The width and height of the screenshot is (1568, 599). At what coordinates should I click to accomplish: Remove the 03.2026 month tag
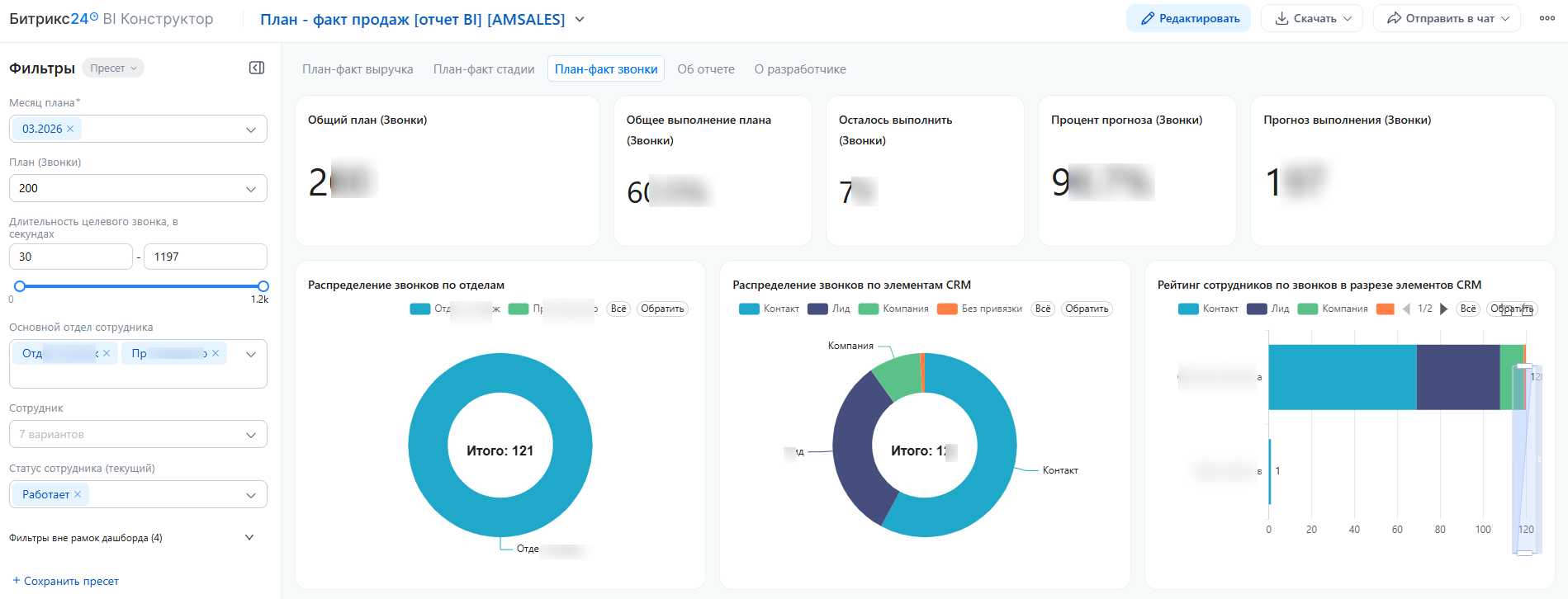point(70,129)
